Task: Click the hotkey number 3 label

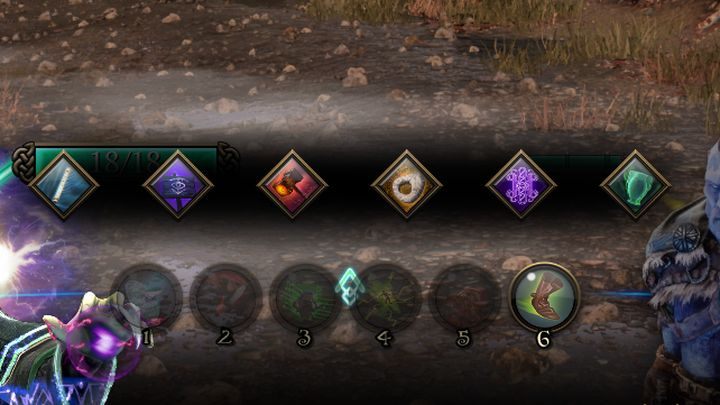Action: (304, 339)
